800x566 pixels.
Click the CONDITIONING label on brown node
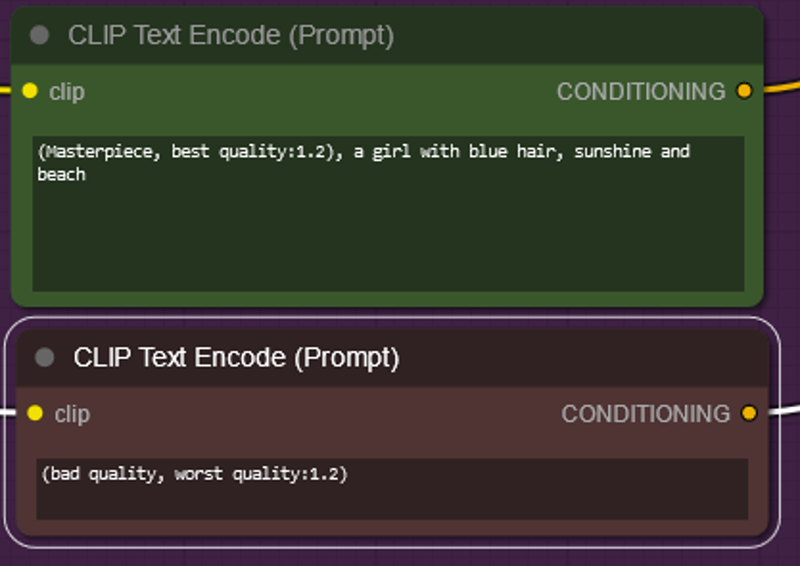coord(645,414)
